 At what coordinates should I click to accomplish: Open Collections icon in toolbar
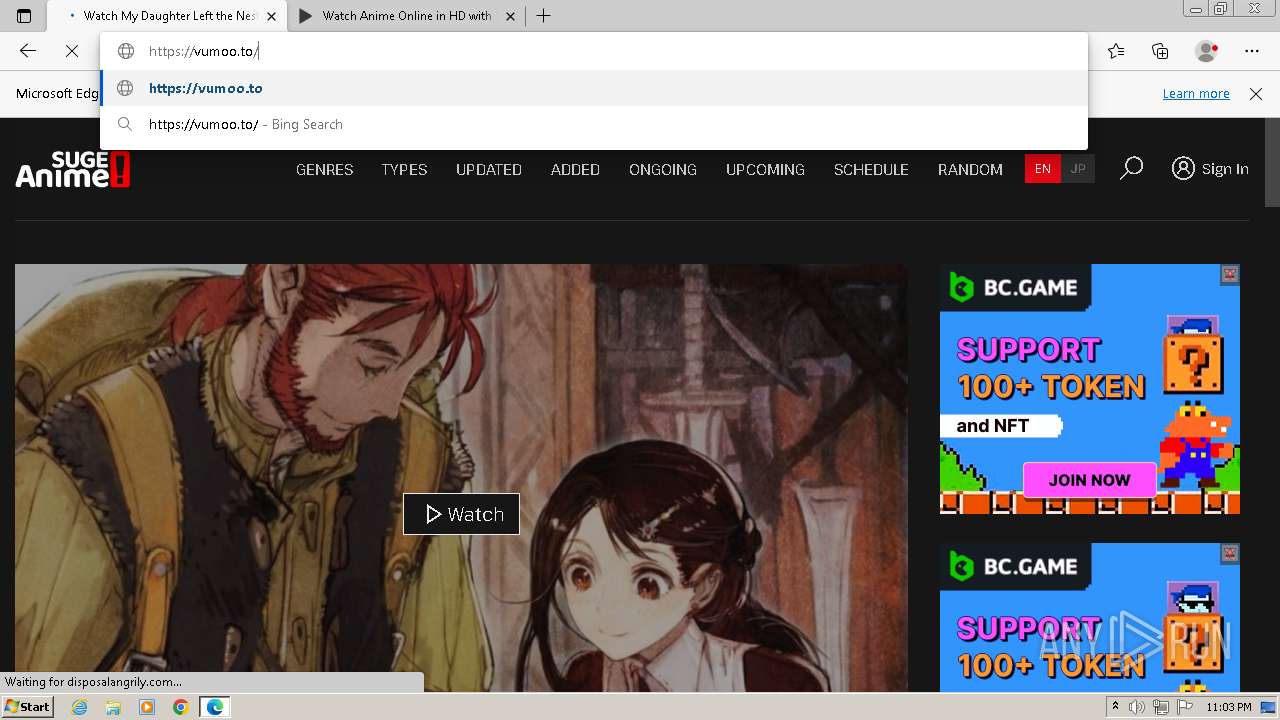(1160, 51)
